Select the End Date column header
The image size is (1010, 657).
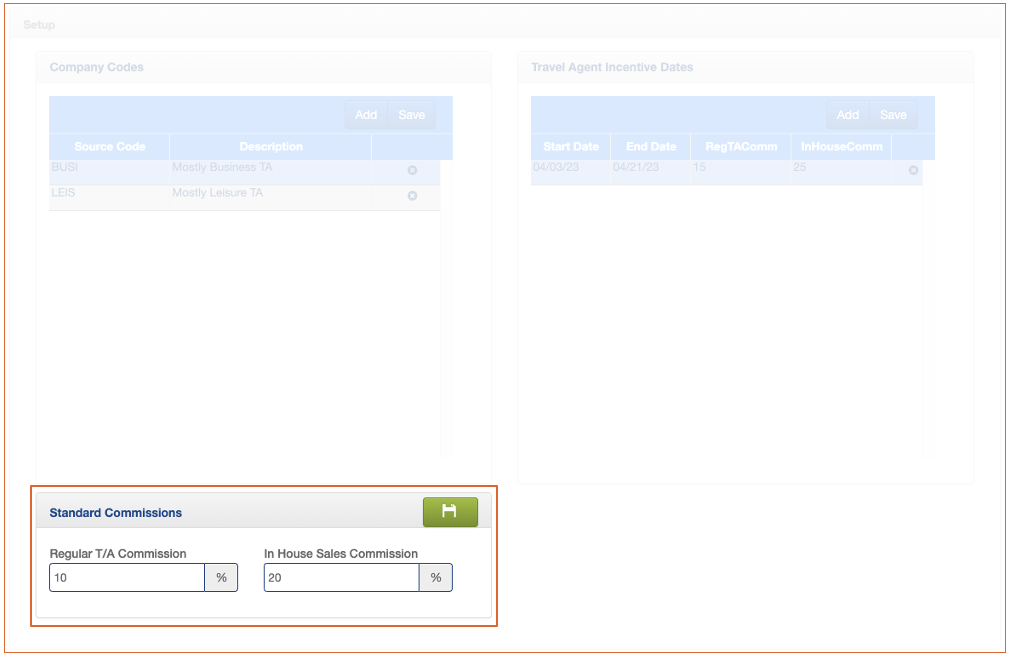(651, 147)
